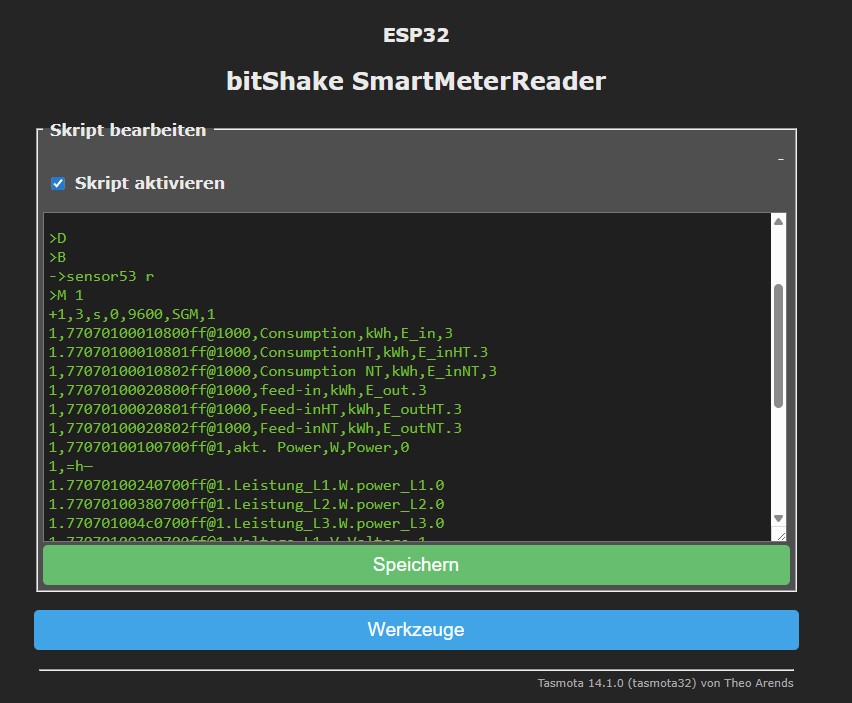
Task: Click the "Leistung_L2.W.power_L2.0" line
Action: click(x=247, y=505)
